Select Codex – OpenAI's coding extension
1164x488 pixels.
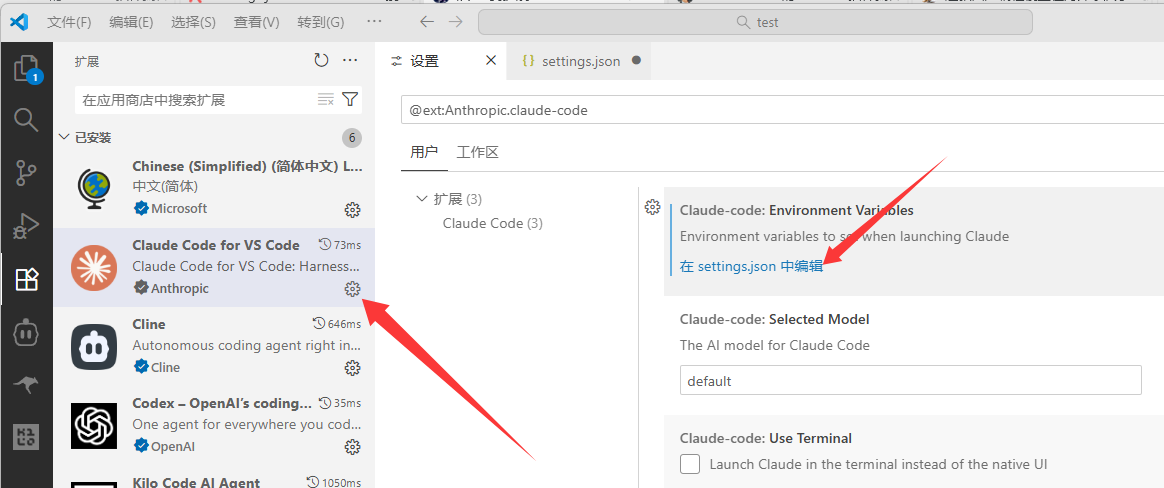(214, 425)
